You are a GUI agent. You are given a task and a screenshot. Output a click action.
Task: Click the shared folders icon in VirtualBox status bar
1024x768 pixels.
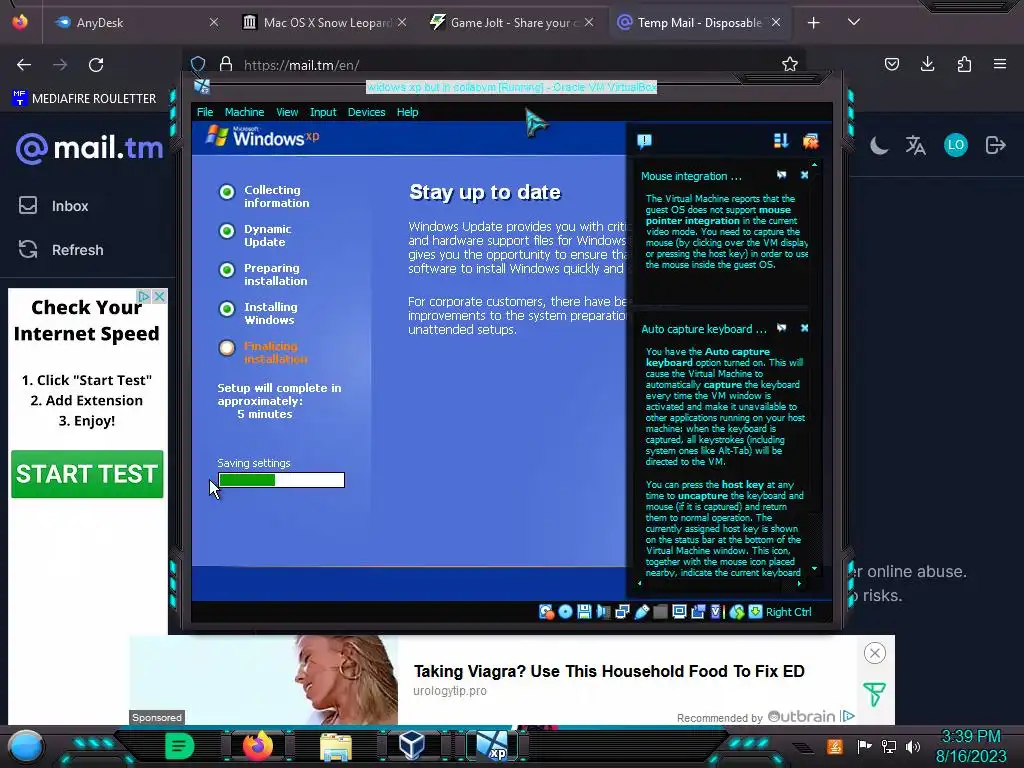(x=660, y=612)
